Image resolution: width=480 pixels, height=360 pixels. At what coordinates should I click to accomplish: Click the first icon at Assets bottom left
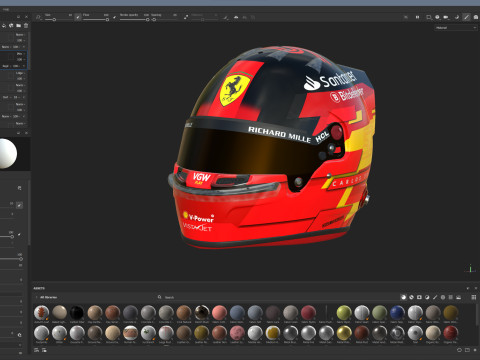[x=37, y=350]
